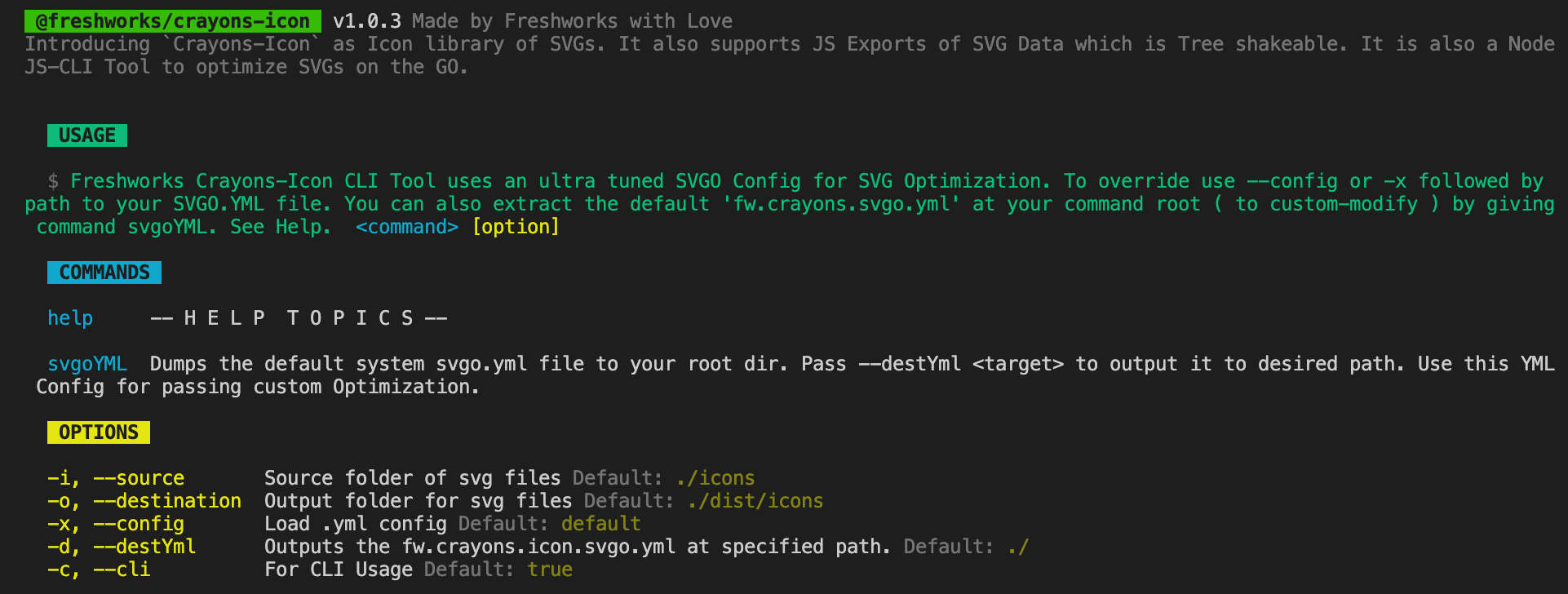Screen dimensions: 1568x594
Task: Click the green USAGE heading badge
Action: pos(87,135)
